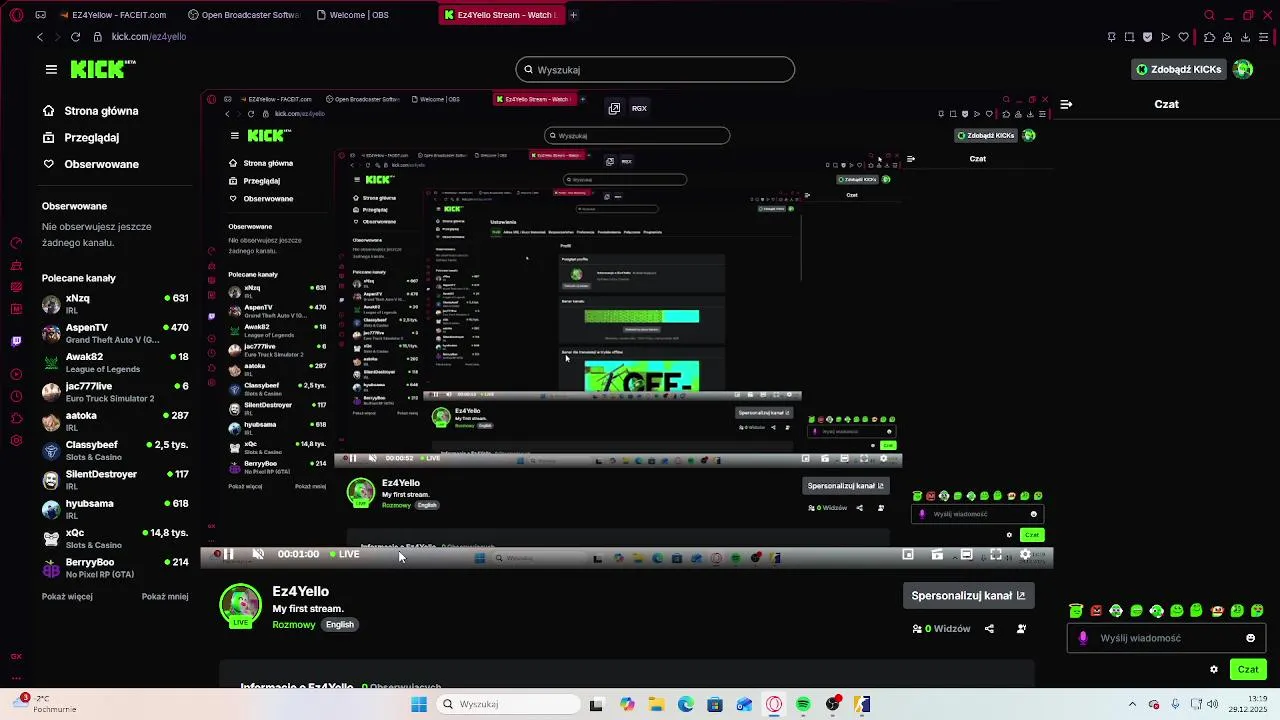Click the Kick logo
Viewport: 1280px width, 720px height.
103,69
